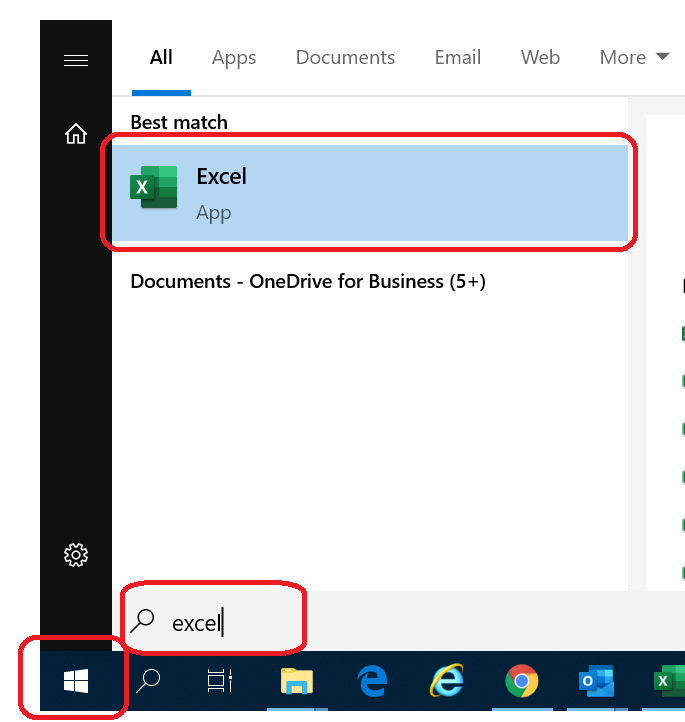Expand Documents - OneDrive for Business (5+)

pyautogui.click(x=308, y=281)
